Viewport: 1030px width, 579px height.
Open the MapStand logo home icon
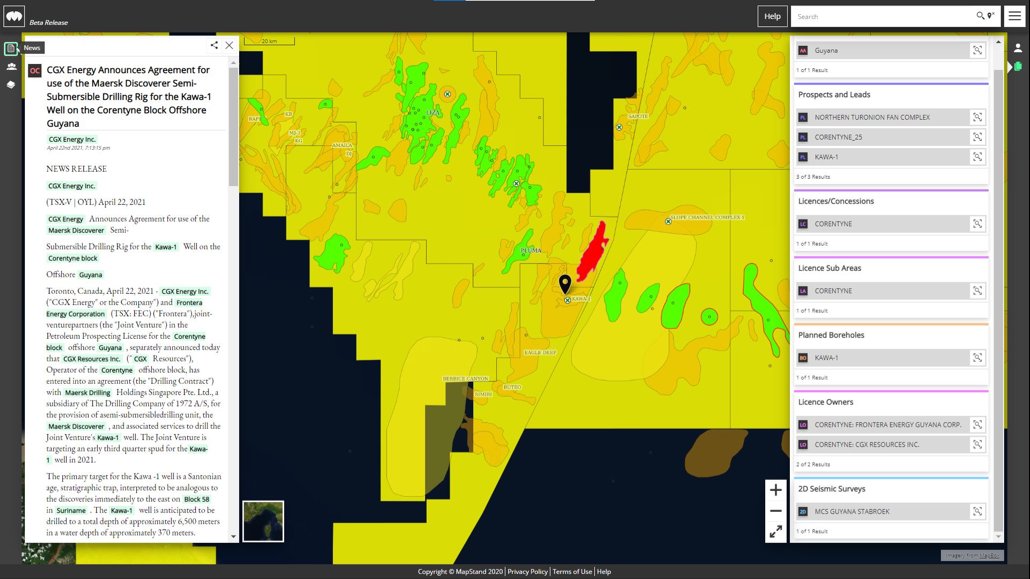coord(14,16)
